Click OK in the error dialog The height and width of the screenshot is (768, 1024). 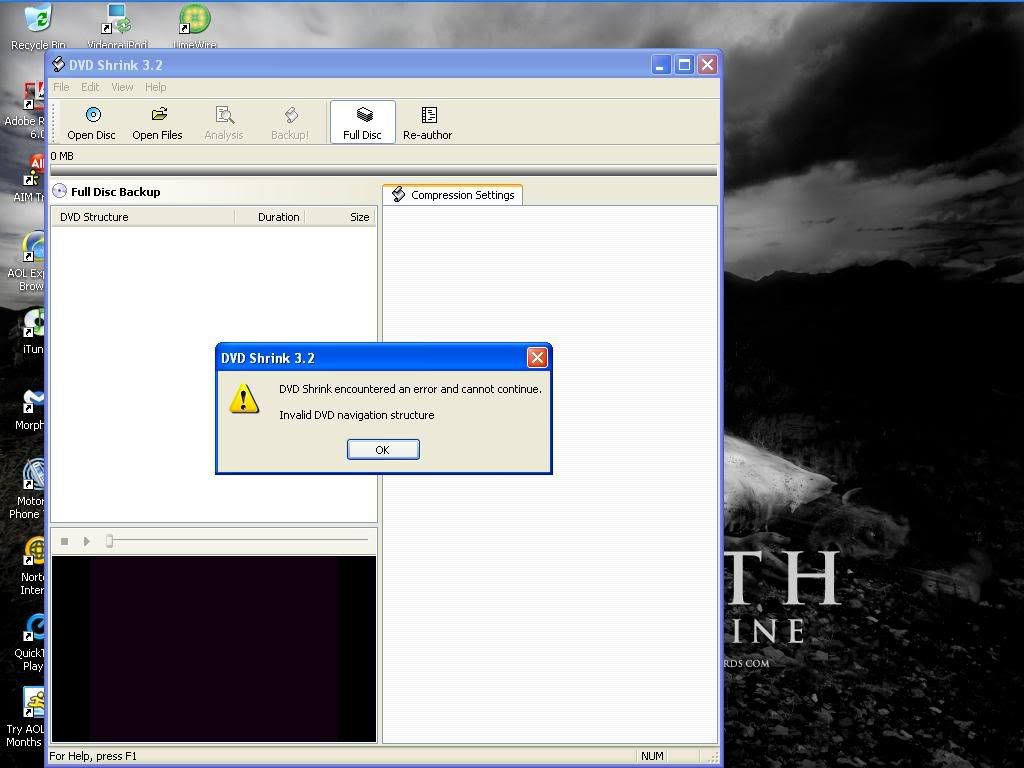click(x=383, y=449)
